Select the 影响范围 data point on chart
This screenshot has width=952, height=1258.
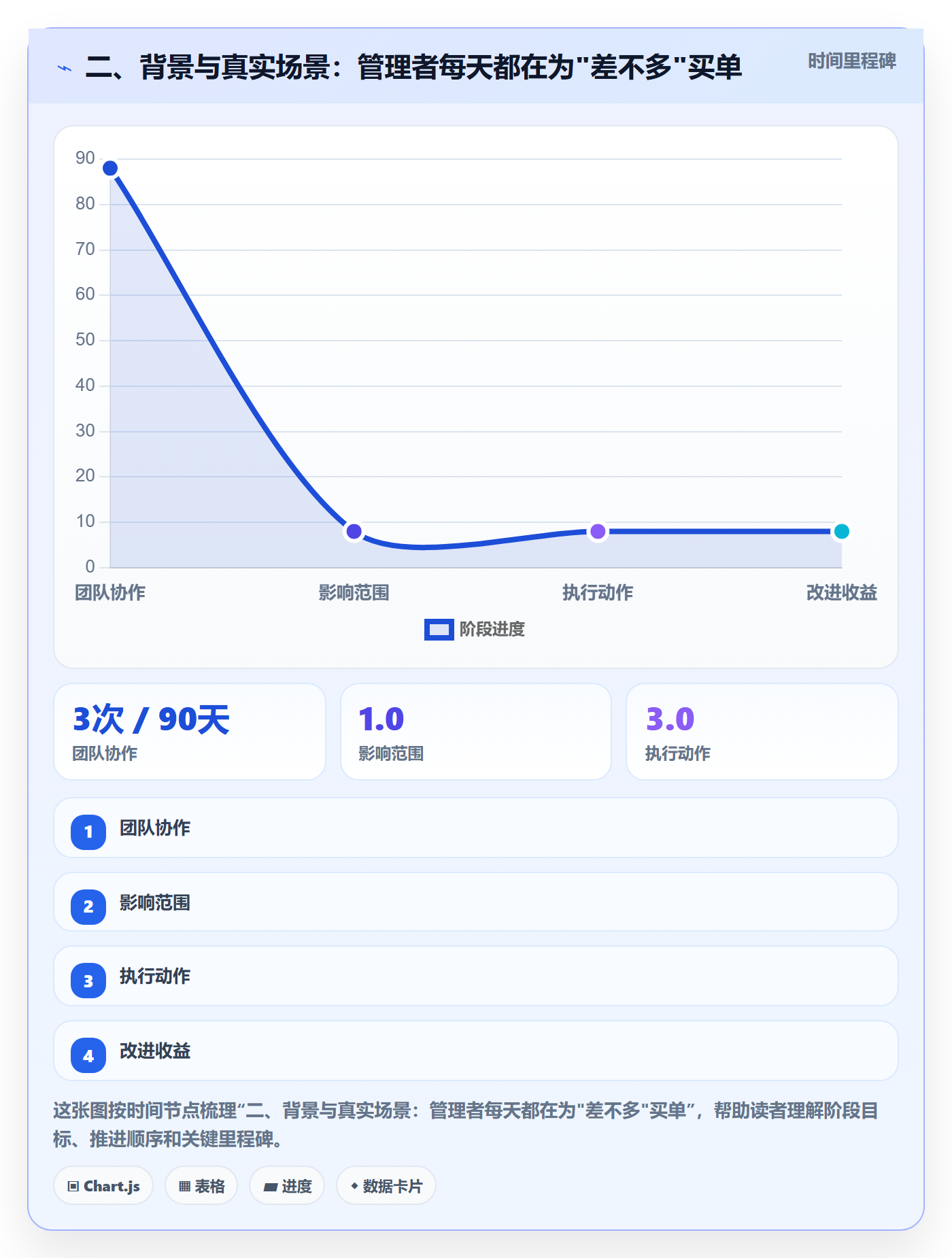354,531
